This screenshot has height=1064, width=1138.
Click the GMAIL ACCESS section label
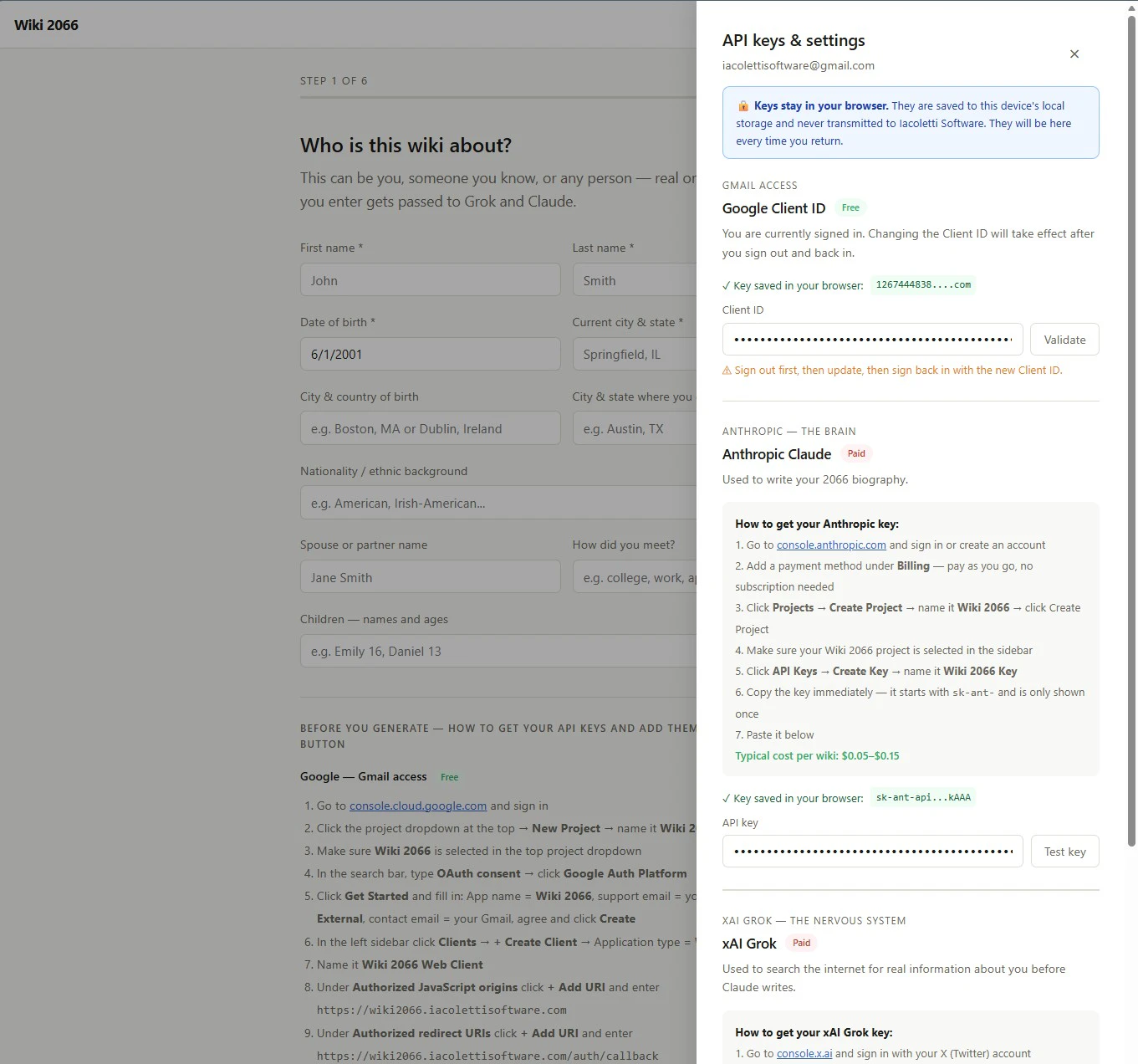[759, 186]
